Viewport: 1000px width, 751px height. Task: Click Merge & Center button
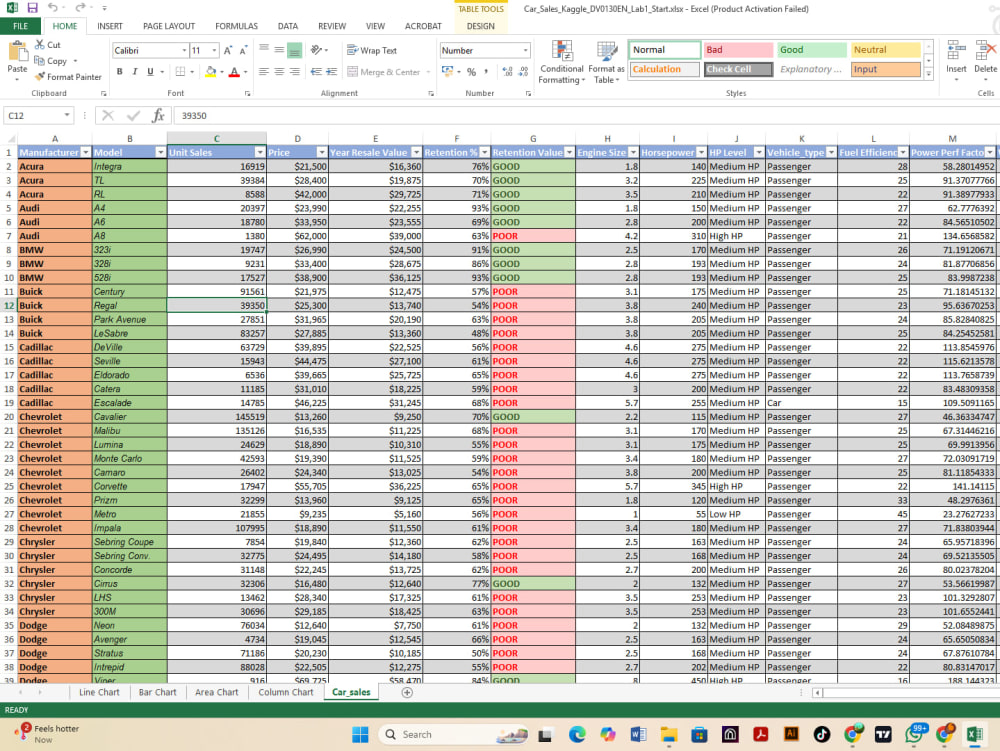coord(389,72)
